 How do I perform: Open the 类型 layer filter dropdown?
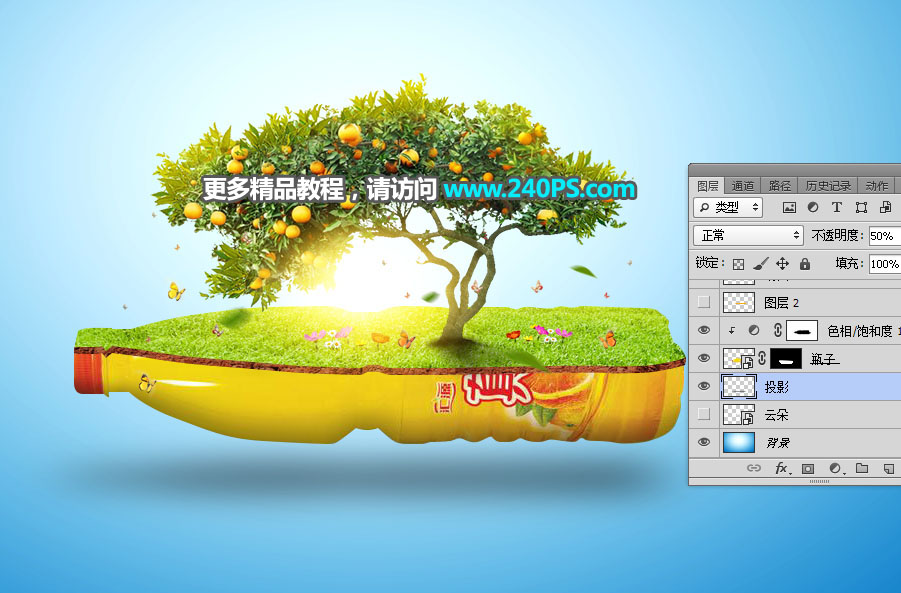point(728,207)
